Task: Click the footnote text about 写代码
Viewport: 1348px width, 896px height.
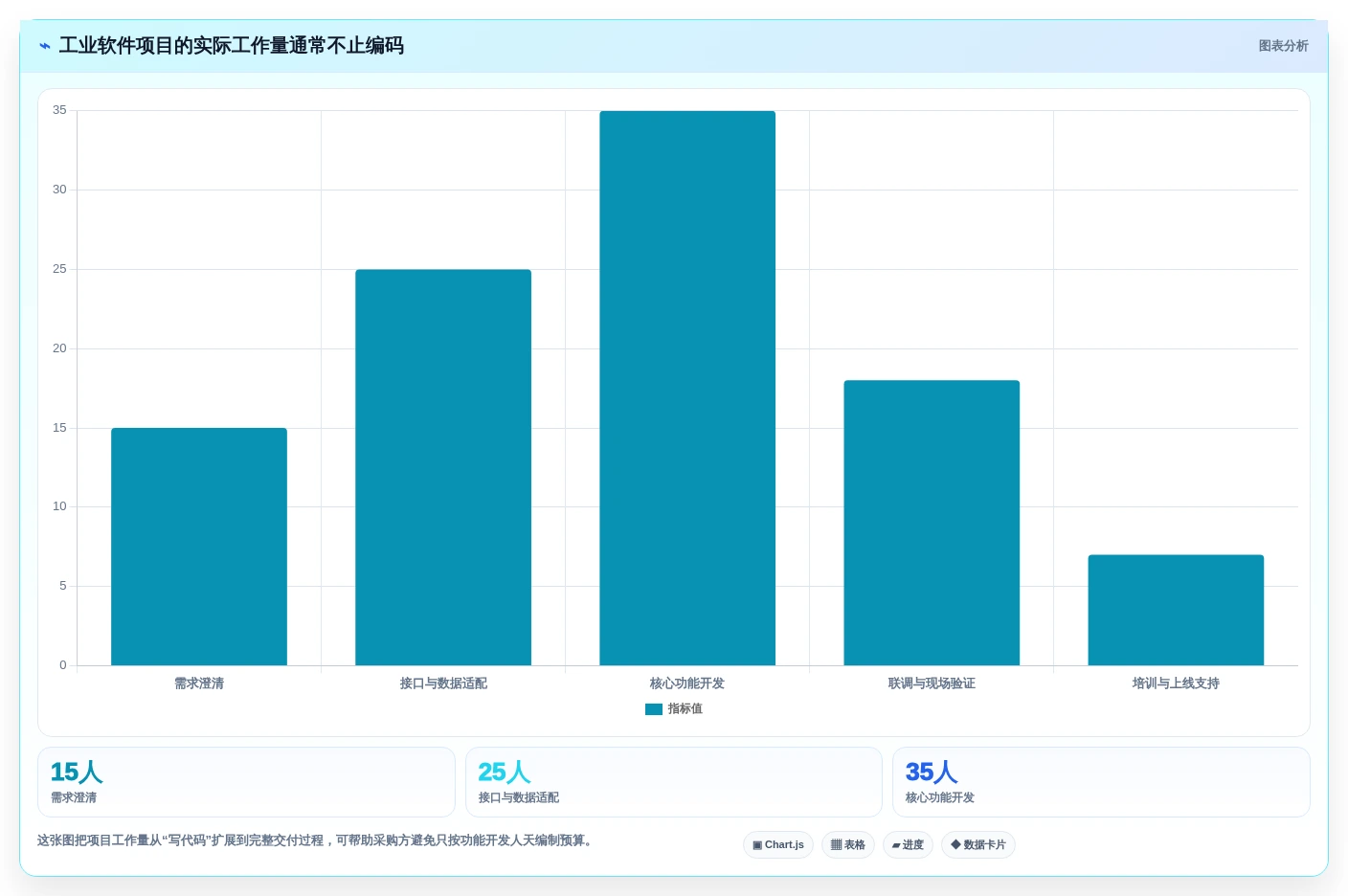Action: [x=316, y=840]
